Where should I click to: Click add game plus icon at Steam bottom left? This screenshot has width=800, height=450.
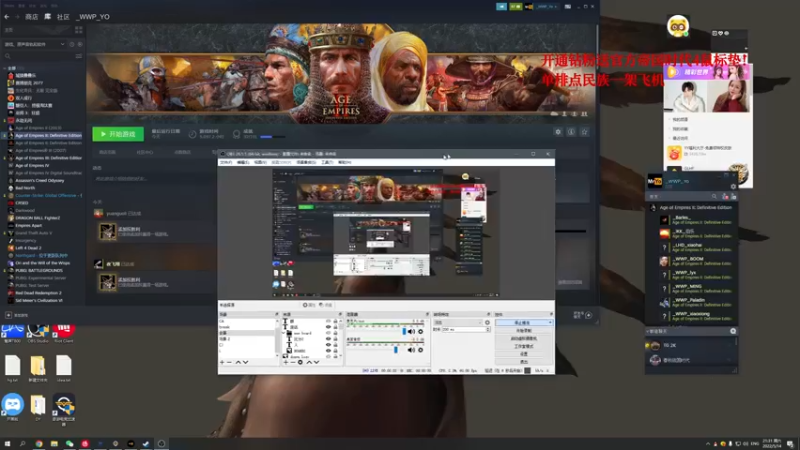pyautogui.click(x=8, y=315)
